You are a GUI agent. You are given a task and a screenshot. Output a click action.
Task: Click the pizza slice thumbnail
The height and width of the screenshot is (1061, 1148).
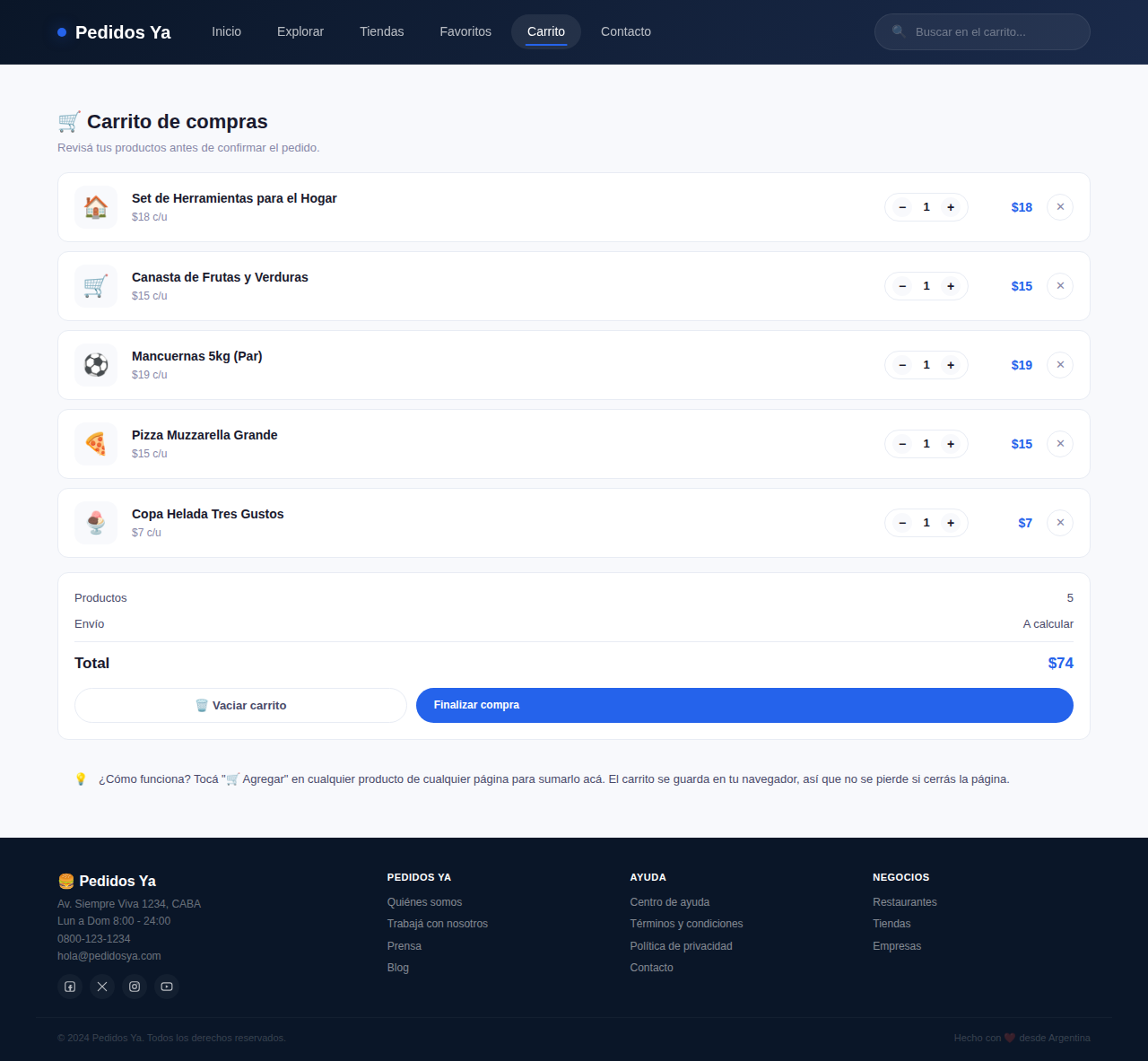(x=96, y=444)
